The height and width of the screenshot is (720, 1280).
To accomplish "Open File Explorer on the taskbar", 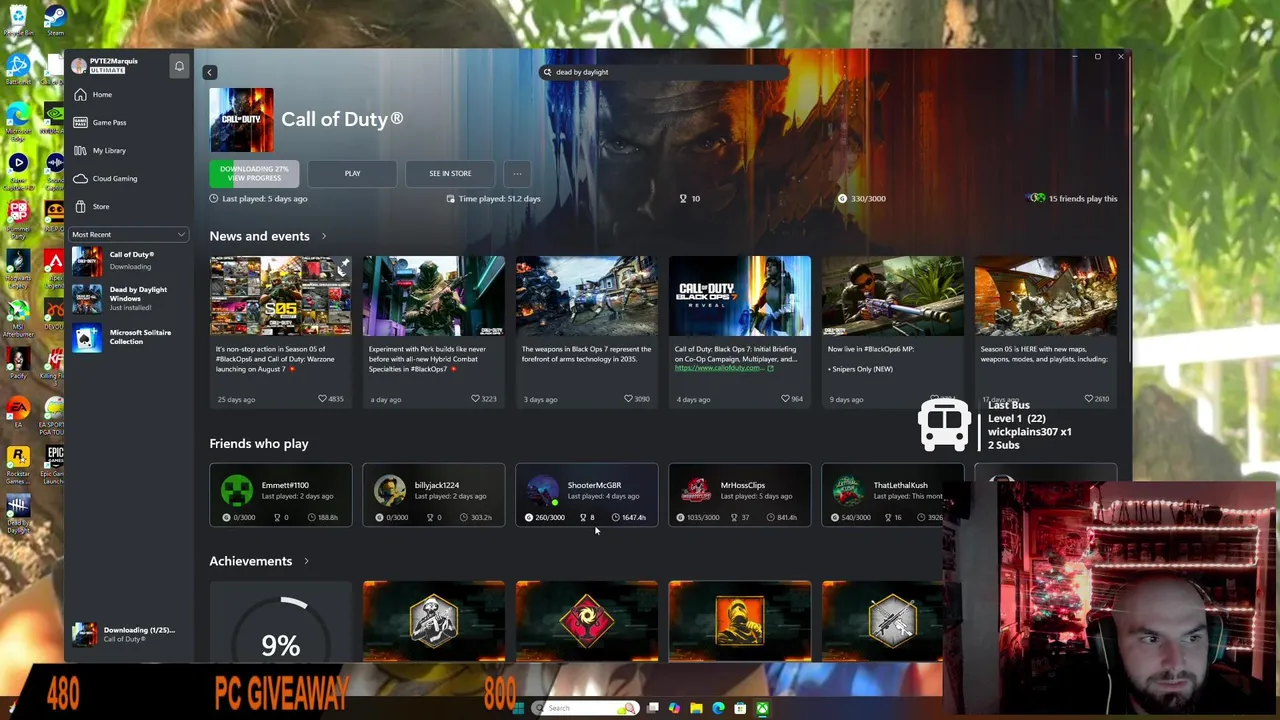I will pyautogui.click(x=696, y=708).
